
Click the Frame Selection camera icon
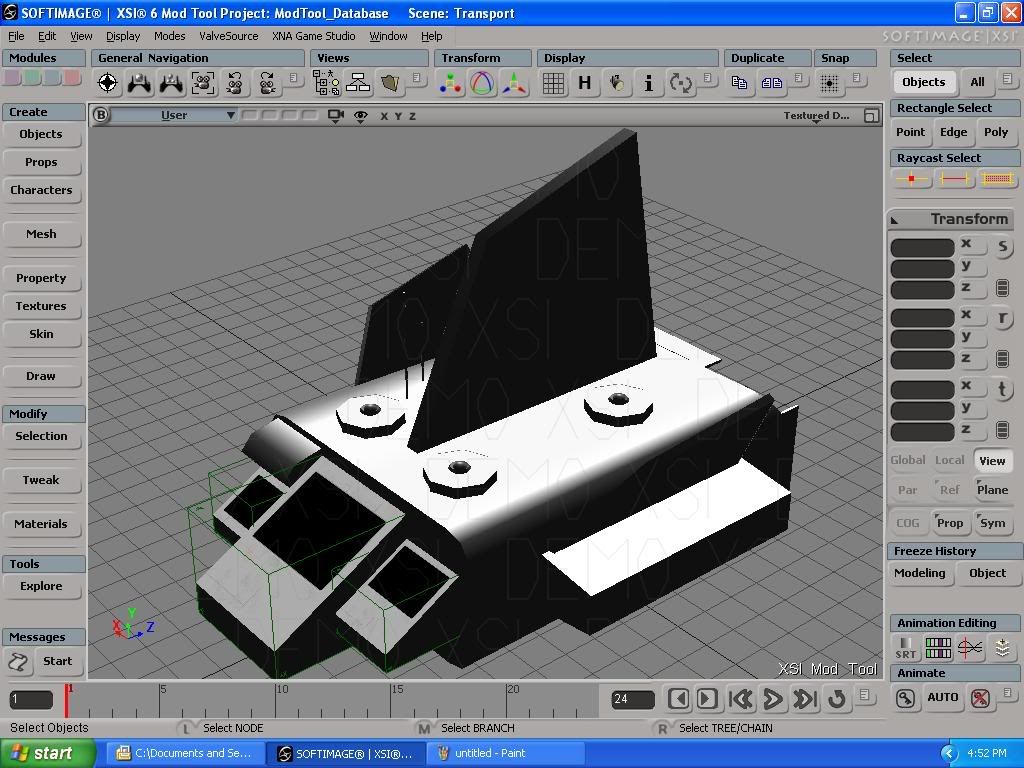tap(203, 83)
